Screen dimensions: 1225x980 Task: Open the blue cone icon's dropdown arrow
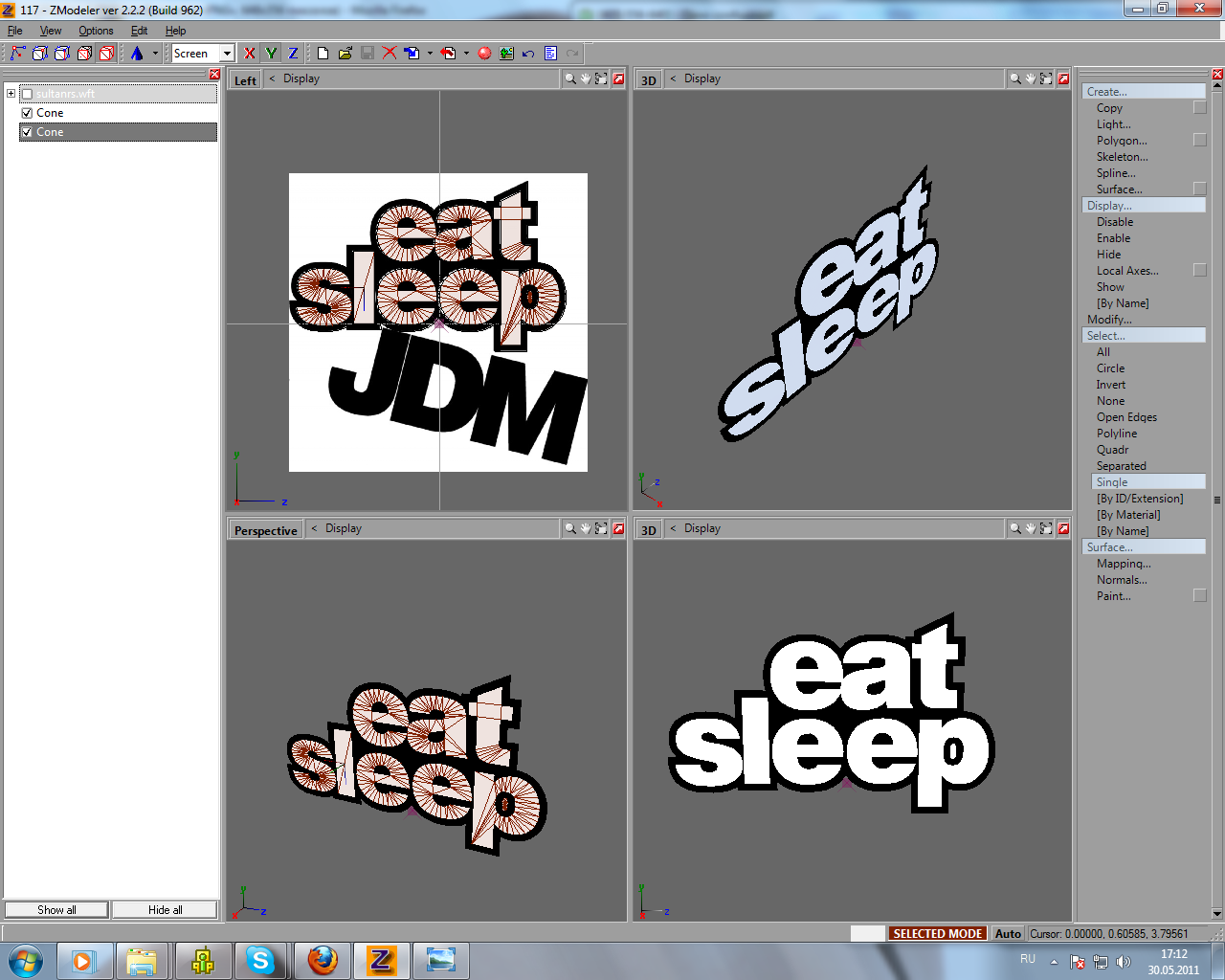[x=155, y=54]
